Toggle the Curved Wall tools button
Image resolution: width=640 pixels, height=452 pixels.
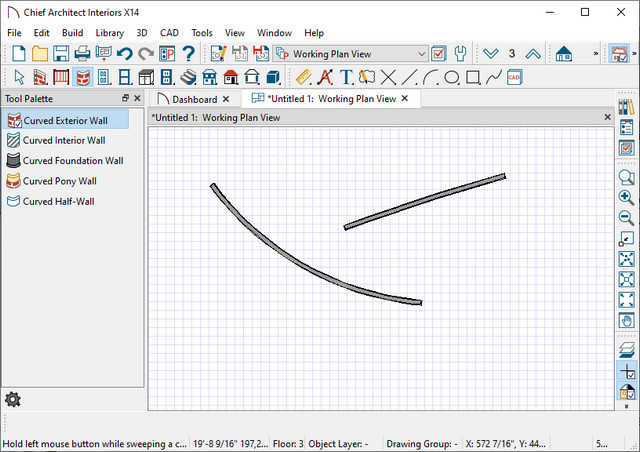(82, 77)
